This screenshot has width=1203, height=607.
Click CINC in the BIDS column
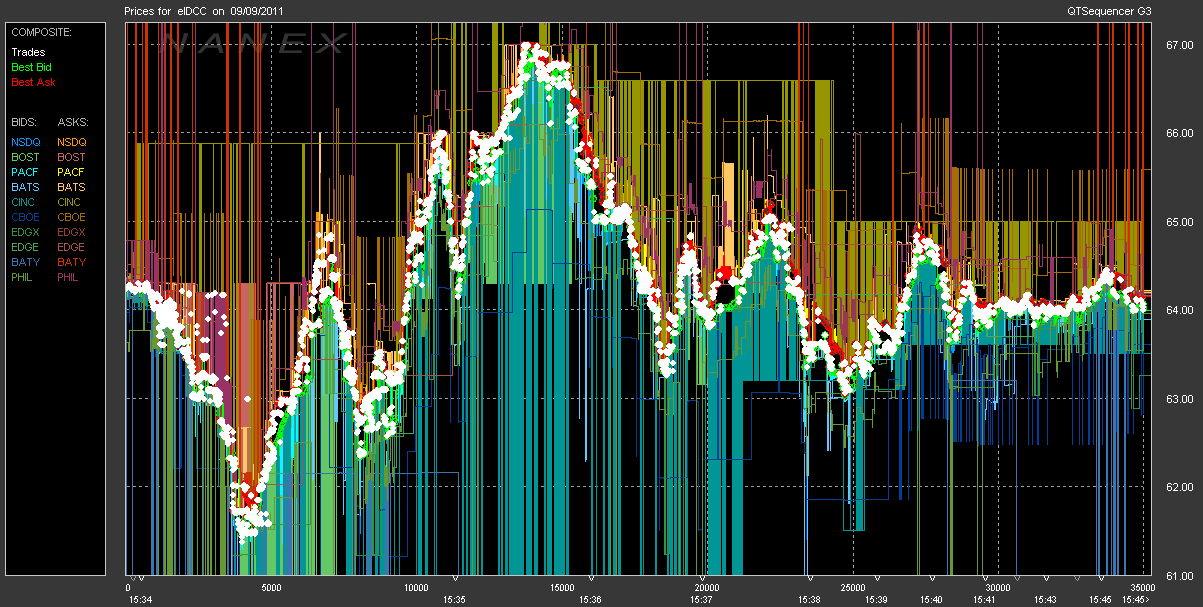click(24, 202)
